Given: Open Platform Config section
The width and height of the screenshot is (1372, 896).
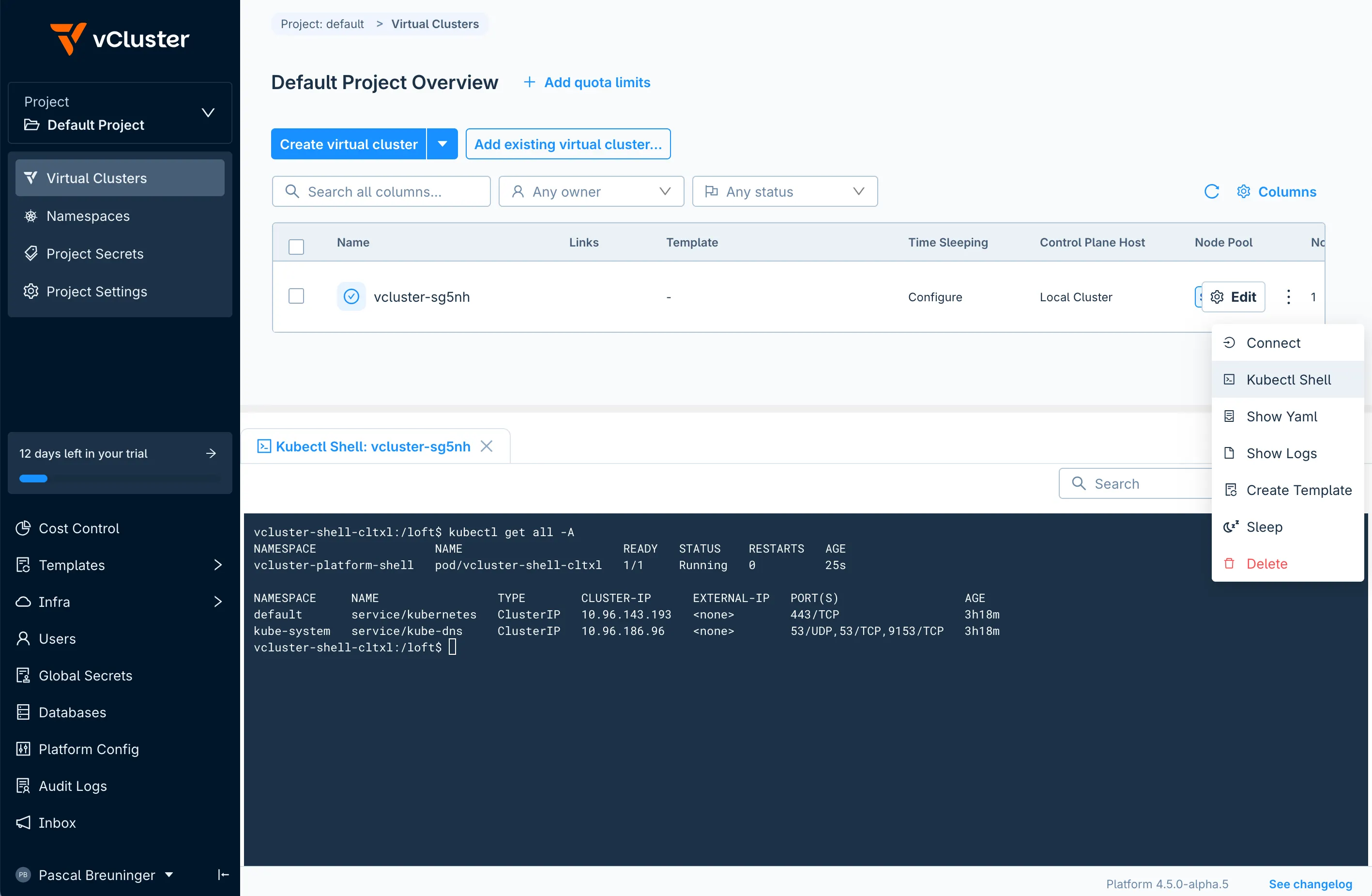Looking at the screenshot, I should tap(88, 749).
